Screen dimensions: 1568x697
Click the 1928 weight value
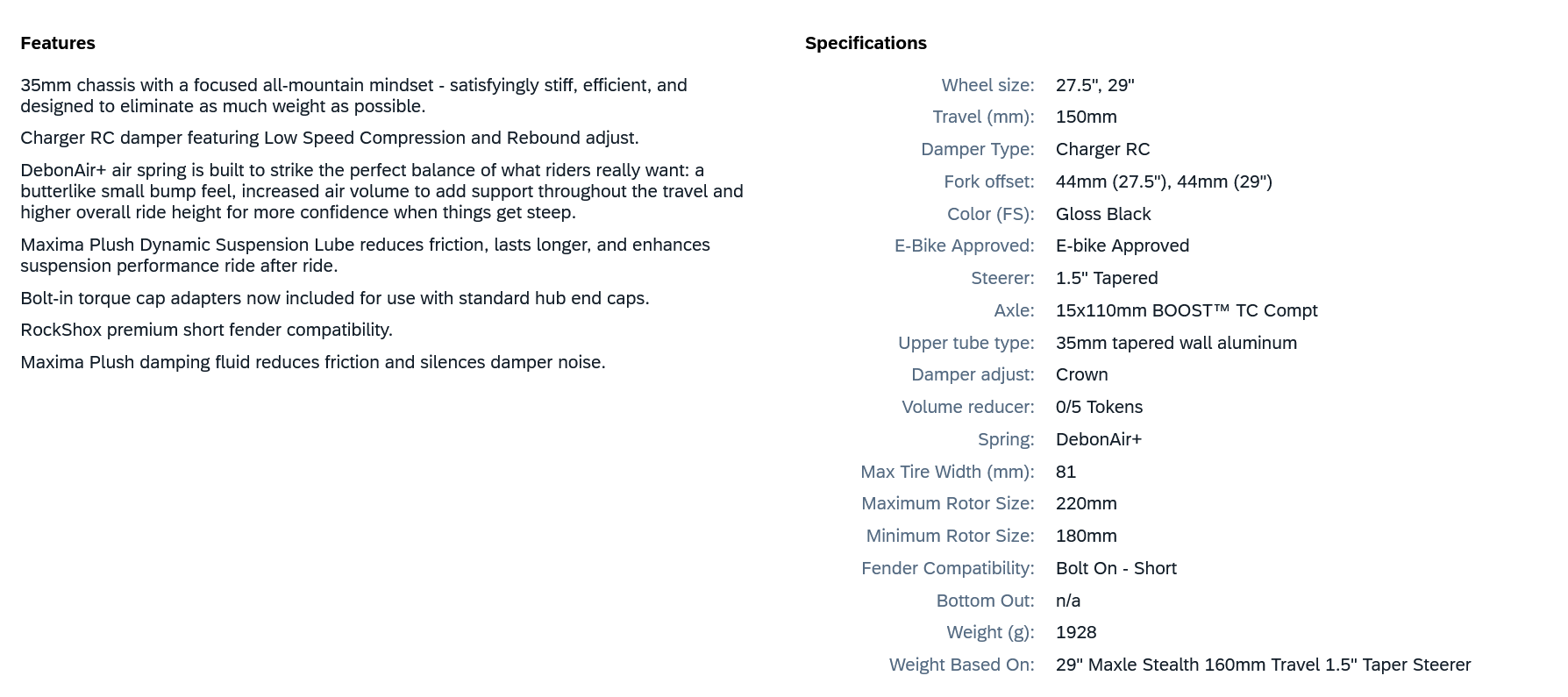pos(1076,632)
